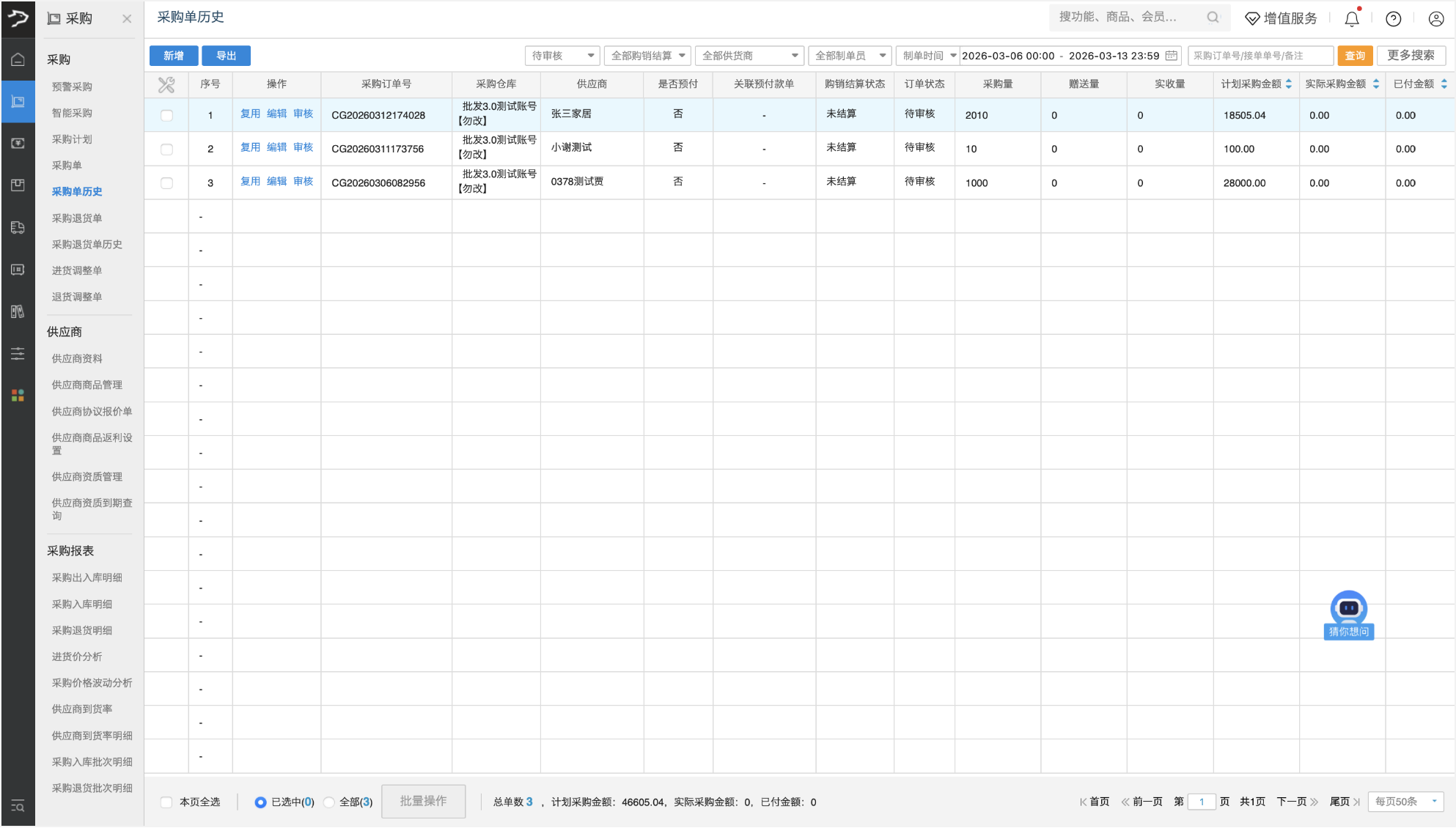Check the checkbox for order row 1
This screenshot has height=828, width=1456.
[x=167, y=115]
